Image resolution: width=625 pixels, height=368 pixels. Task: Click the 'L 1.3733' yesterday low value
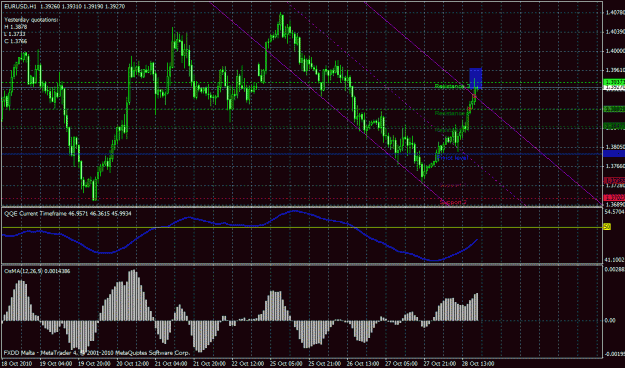(x=16, y=34)
